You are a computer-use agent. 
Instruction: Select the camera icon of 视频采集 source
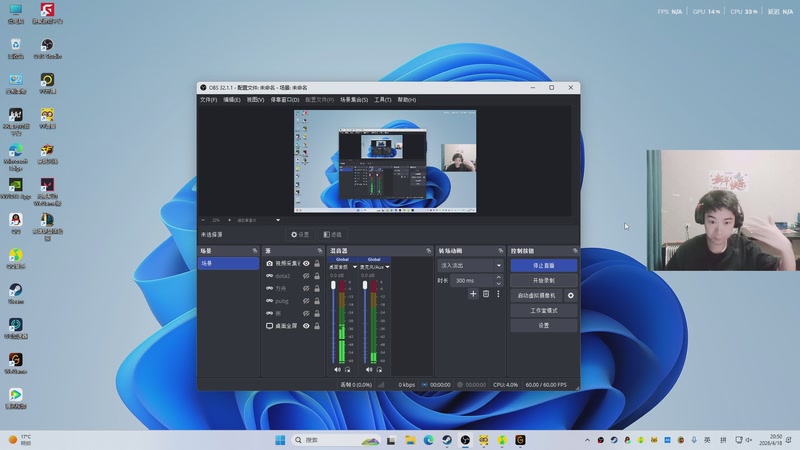pos(269,263)
